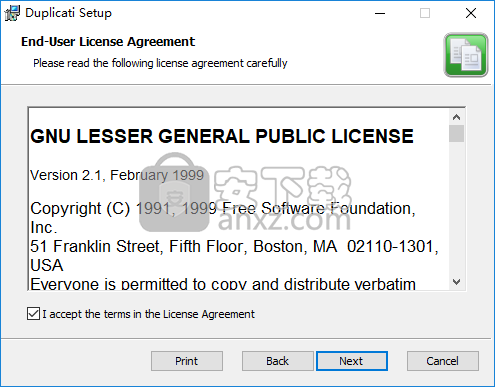Click the 'End-User License Agreement' header text

[x=108, y=42]
